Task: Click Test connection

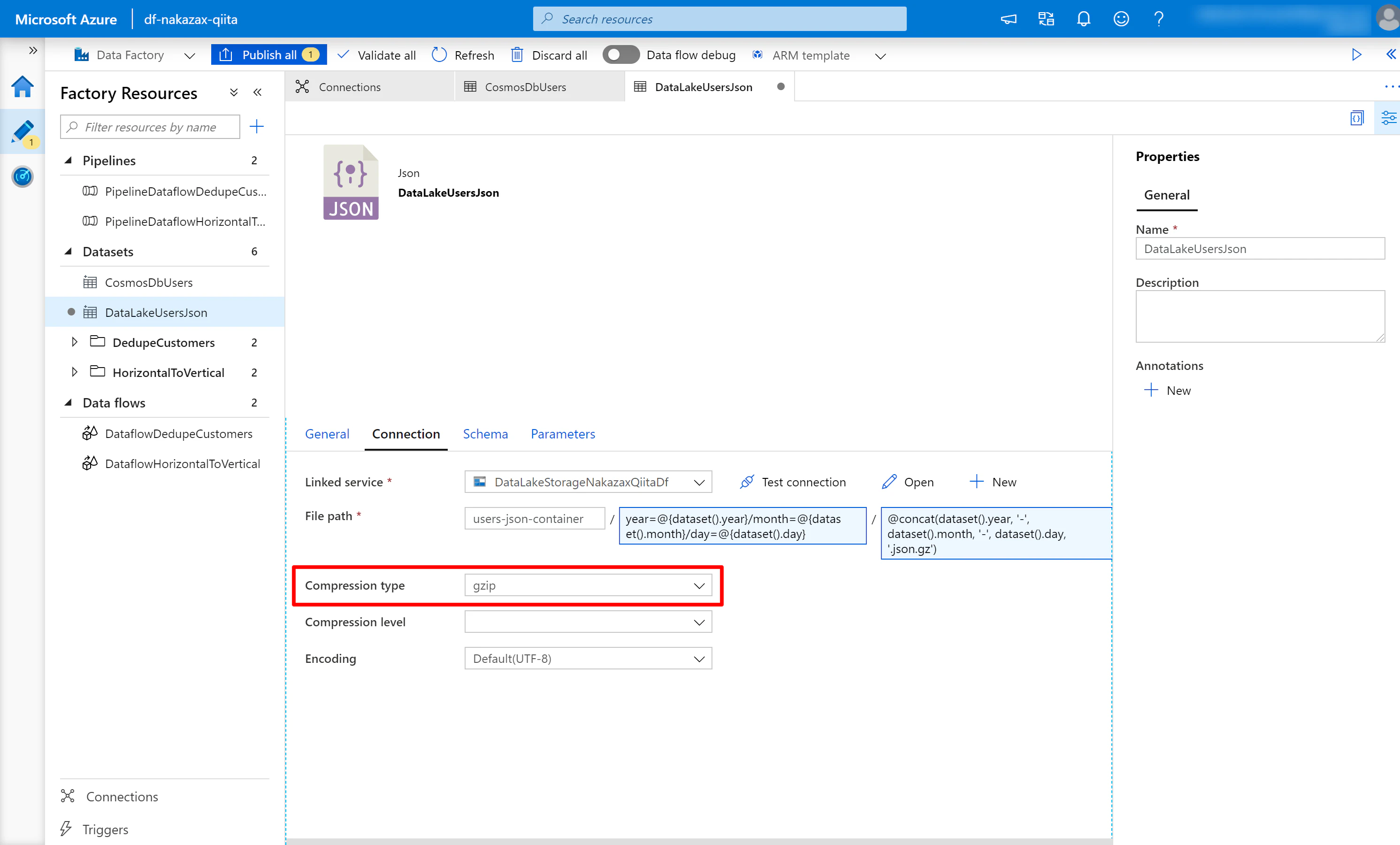Action: tap(793, 482)
